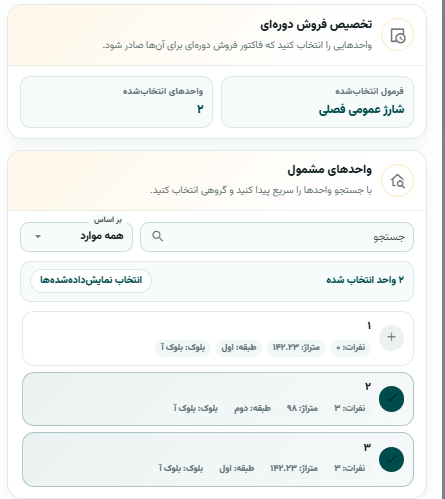The height and width of the screenshot is (499, 445).
Task: Click the periodic sales calendar-clock icon
Action: point(397,35)
